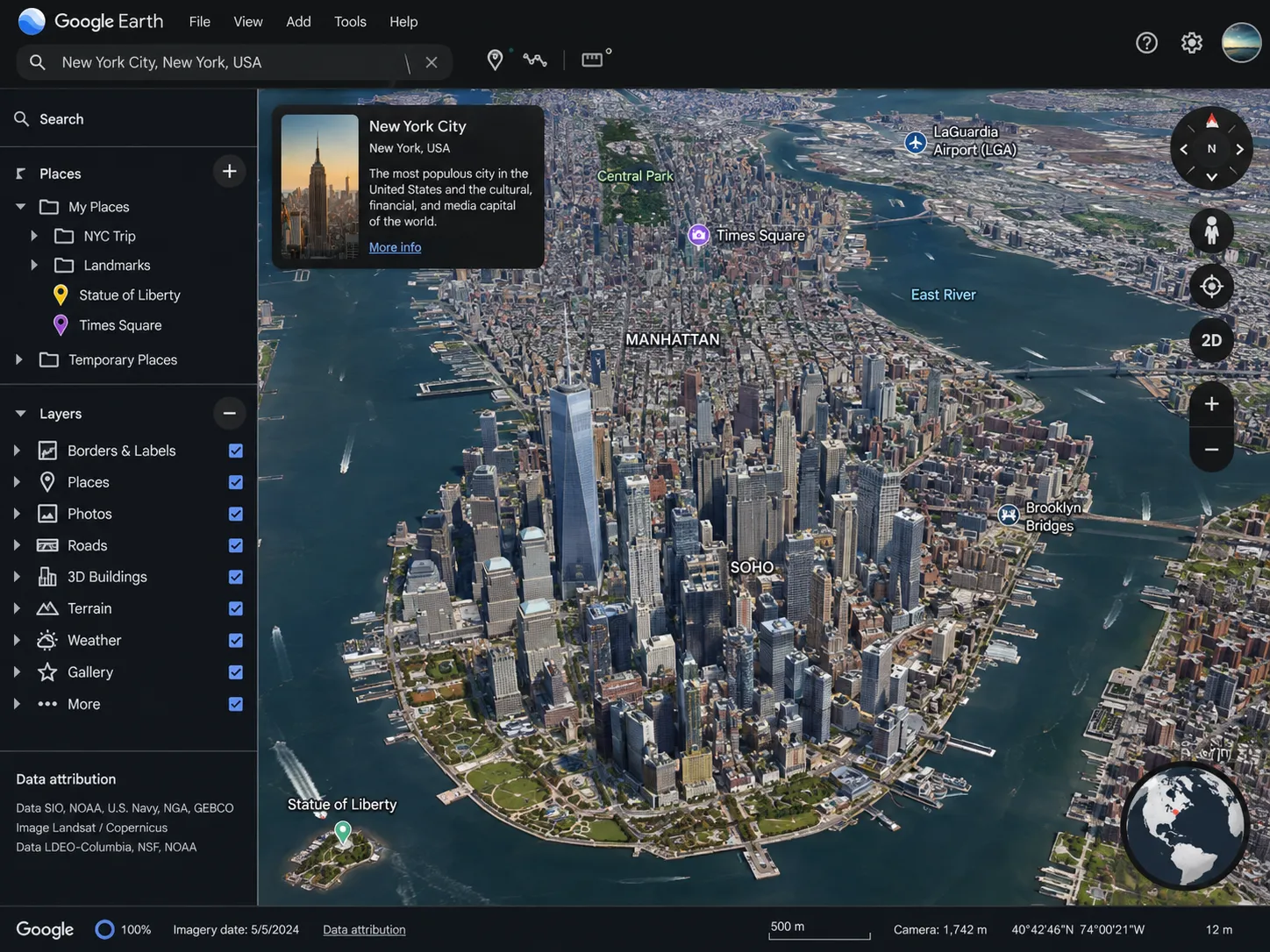Open the Help menu

point(403,22)
